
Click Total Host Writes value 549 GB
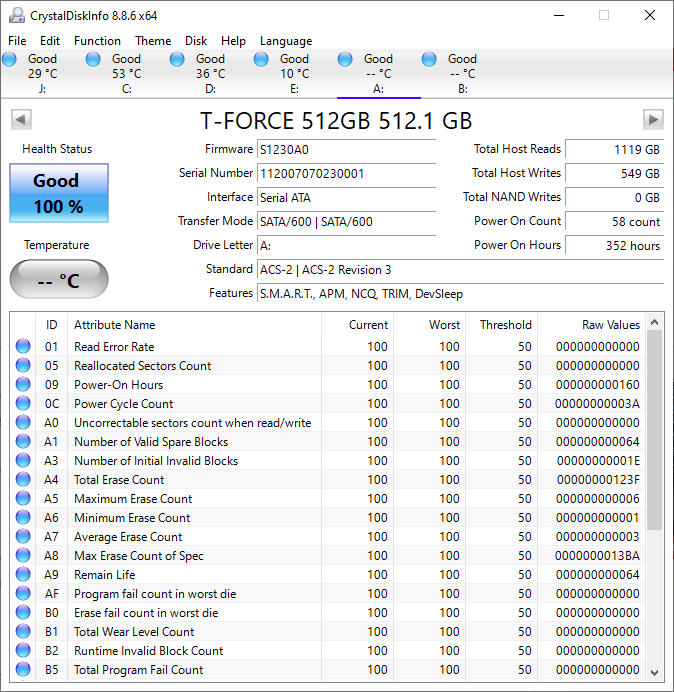(x=614, y=173)
